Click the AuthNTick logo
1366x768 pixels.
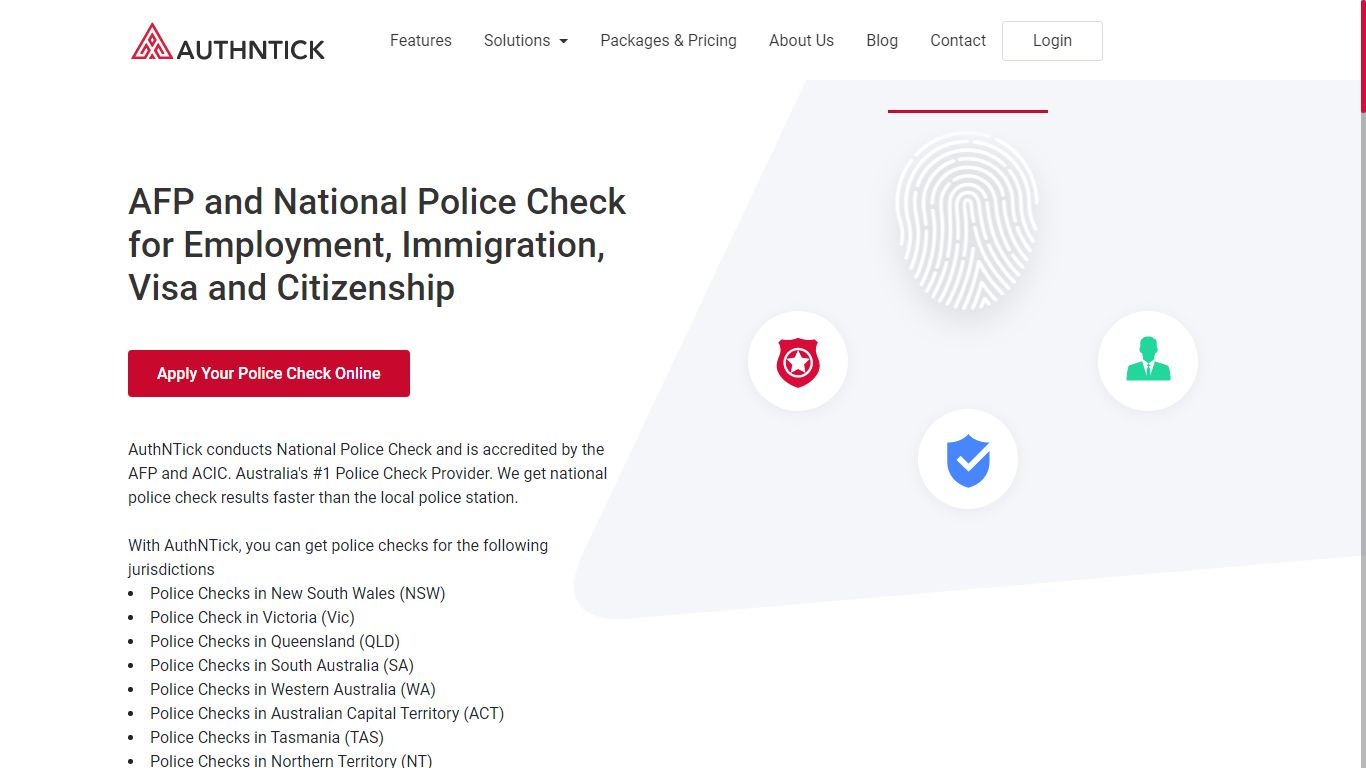[228, 42]
